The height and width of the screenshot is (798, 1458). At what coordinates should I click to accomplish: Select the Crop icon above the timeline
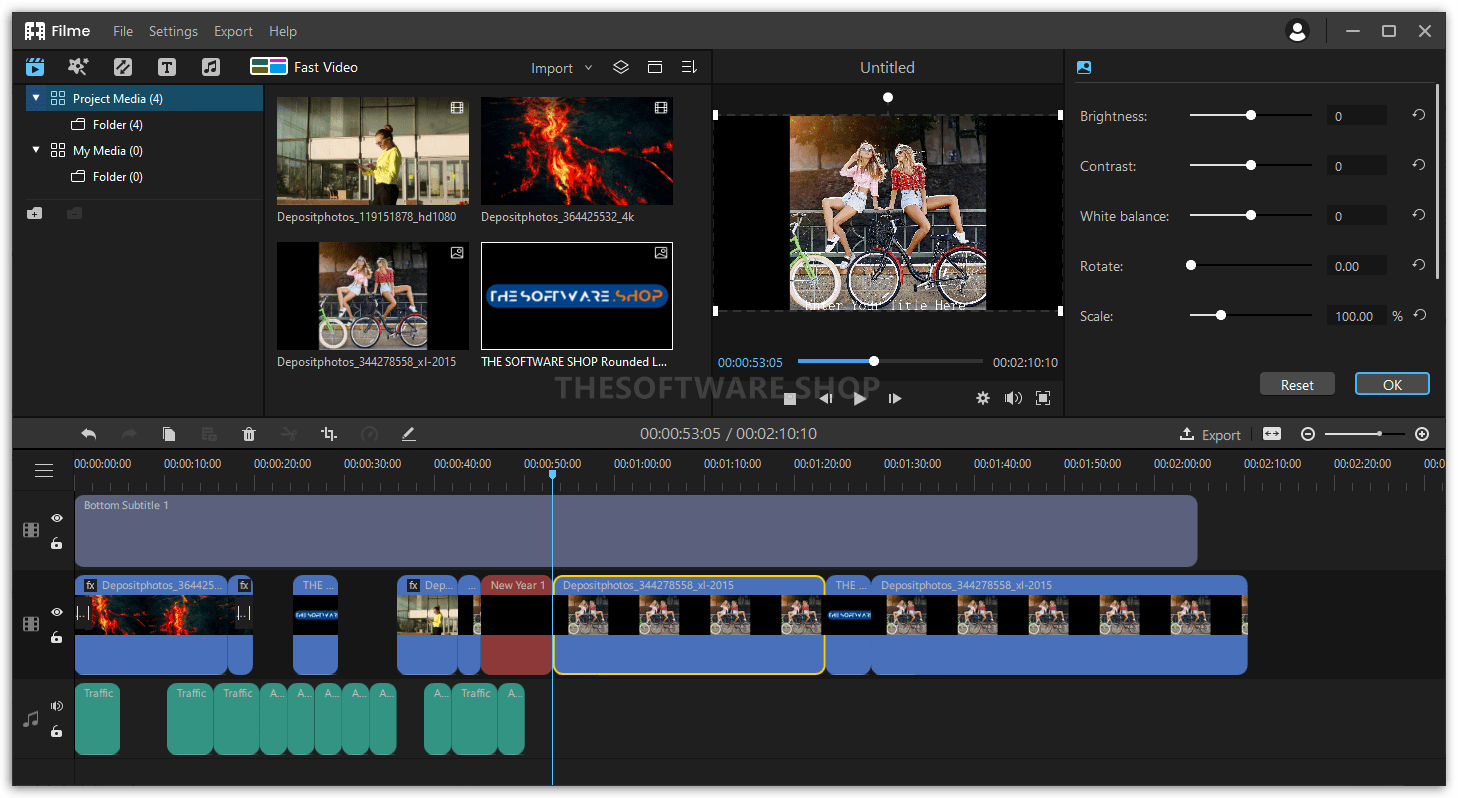click(329, 434)
